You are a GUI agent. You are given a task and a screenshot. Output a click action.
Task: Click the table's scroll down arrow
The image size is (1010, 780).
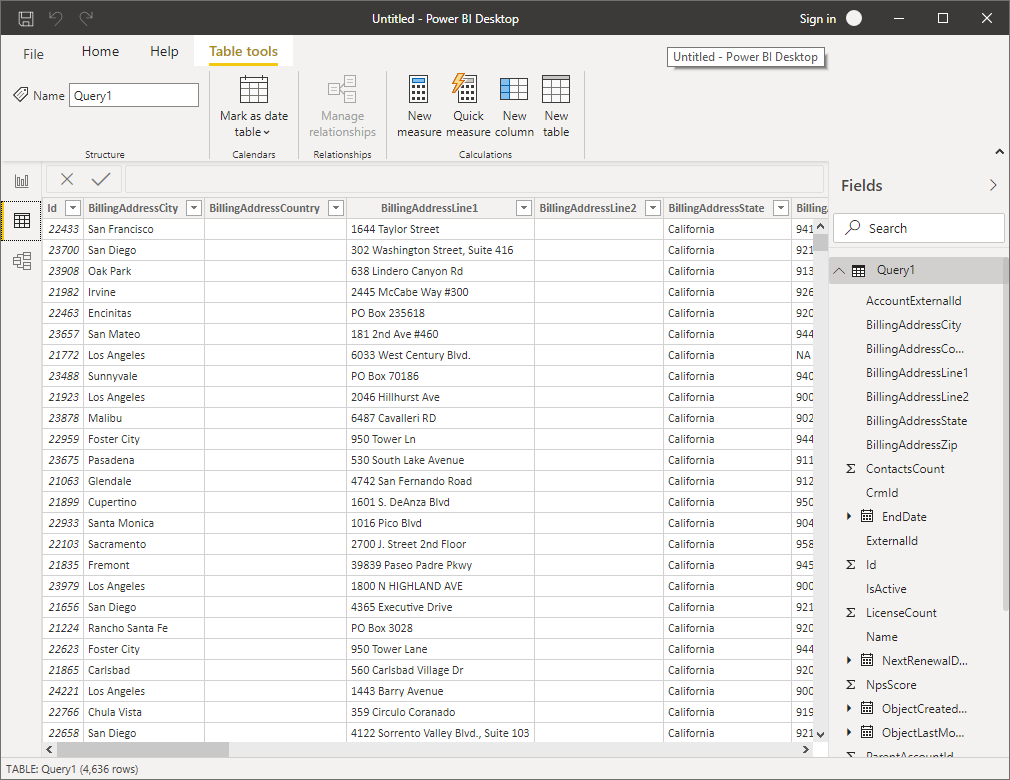pyautogui.click(x=820, y=734)
